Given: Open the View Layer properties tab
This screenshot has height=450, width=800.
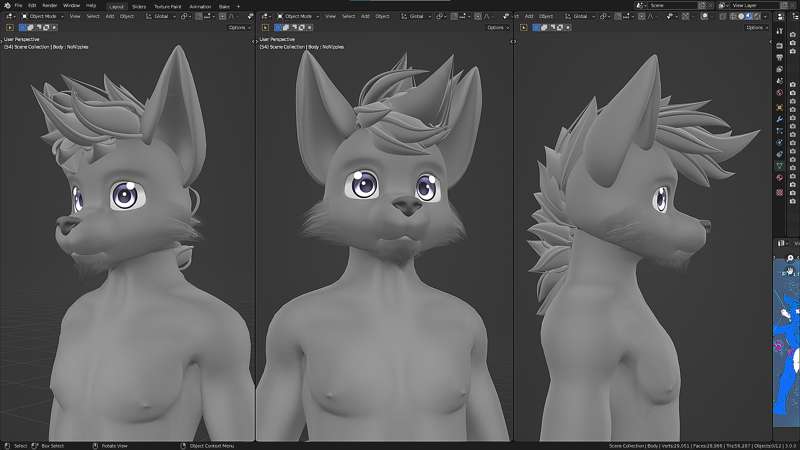Looking at the screenshot, I should pyautogui.click(x=780, y=69).
